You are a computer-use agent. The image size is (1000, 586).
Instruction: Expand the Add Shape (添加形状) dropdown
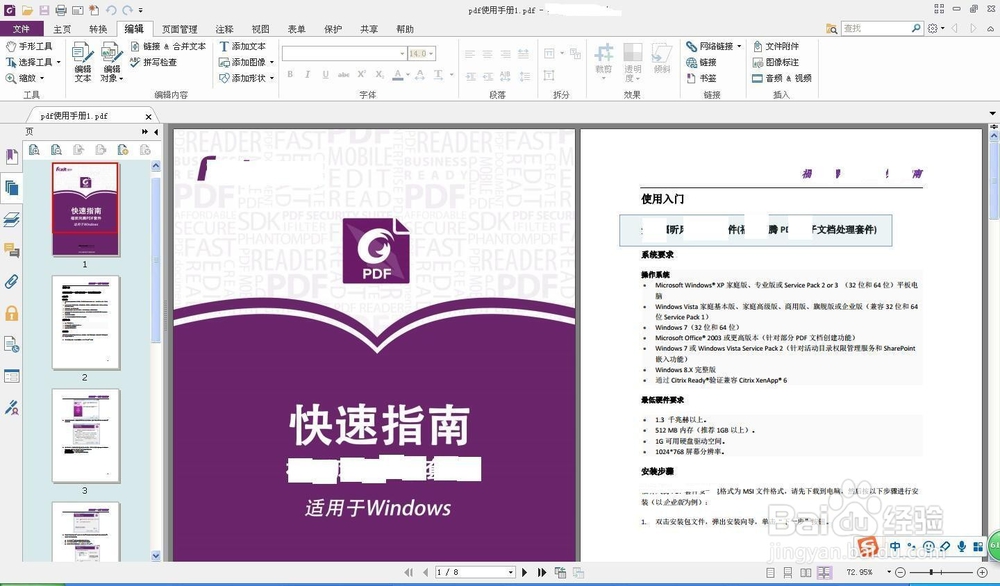pos(272,78)
